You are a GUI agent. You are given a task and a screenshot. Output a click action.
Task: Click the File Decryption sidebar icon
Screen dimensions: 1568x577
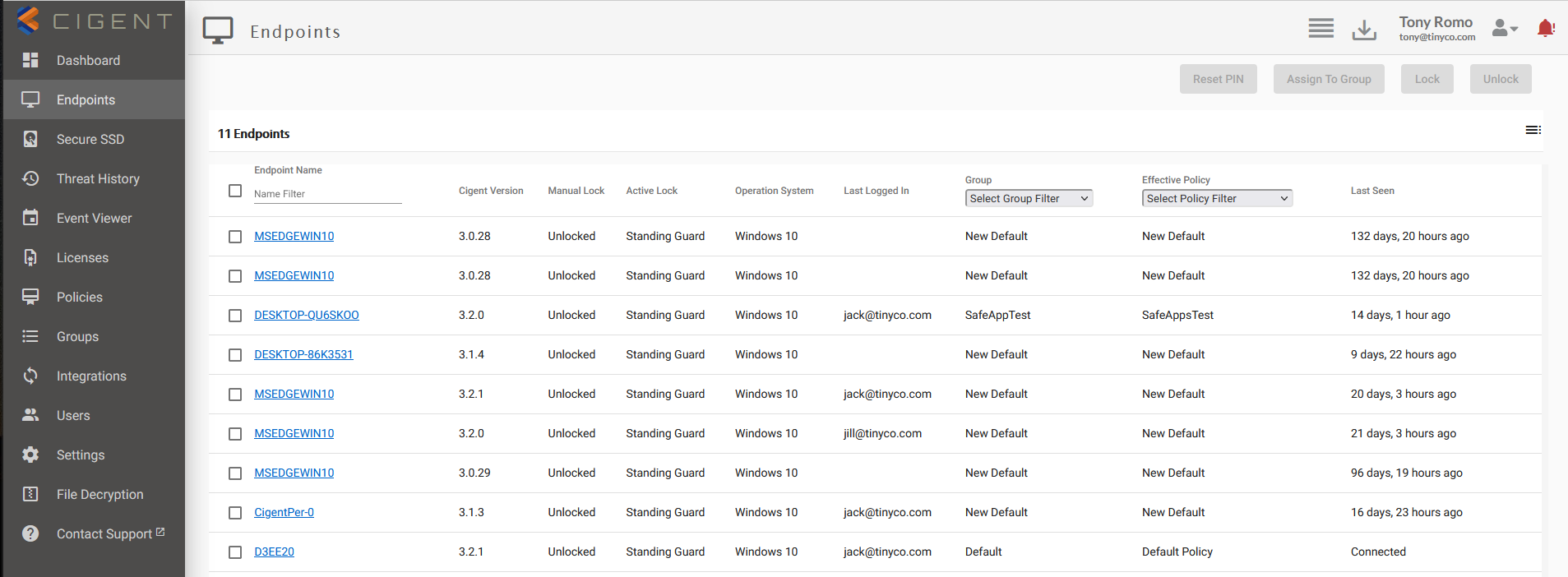(x=30, y=494)
